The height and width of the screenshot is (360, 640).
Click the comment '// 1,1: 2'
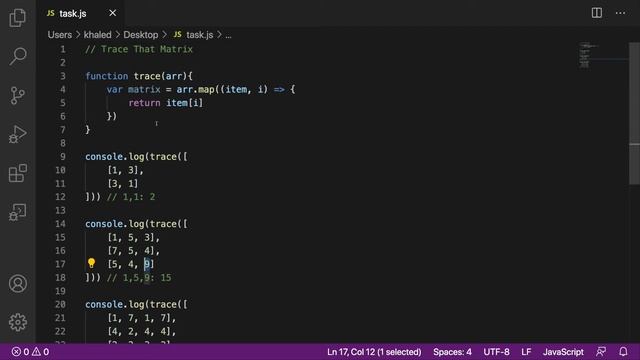(x=131, y=197)
